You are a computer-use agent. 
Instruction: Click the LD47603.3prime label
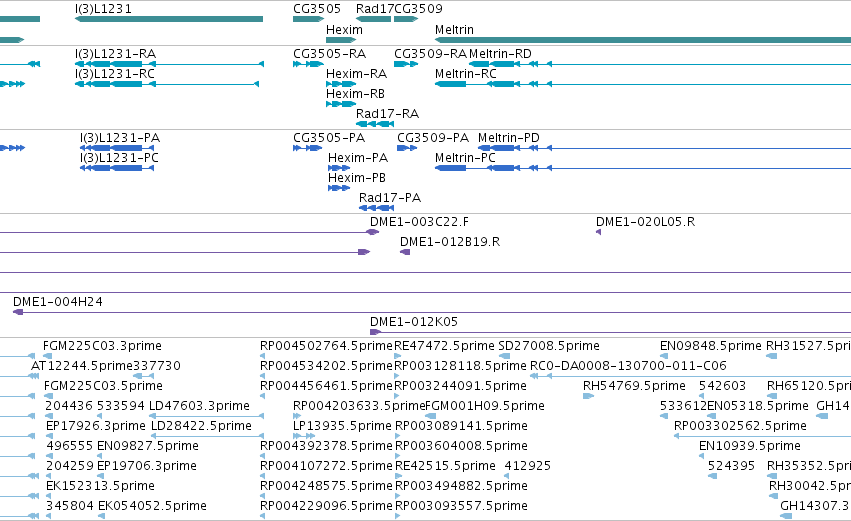click(199, 406)
